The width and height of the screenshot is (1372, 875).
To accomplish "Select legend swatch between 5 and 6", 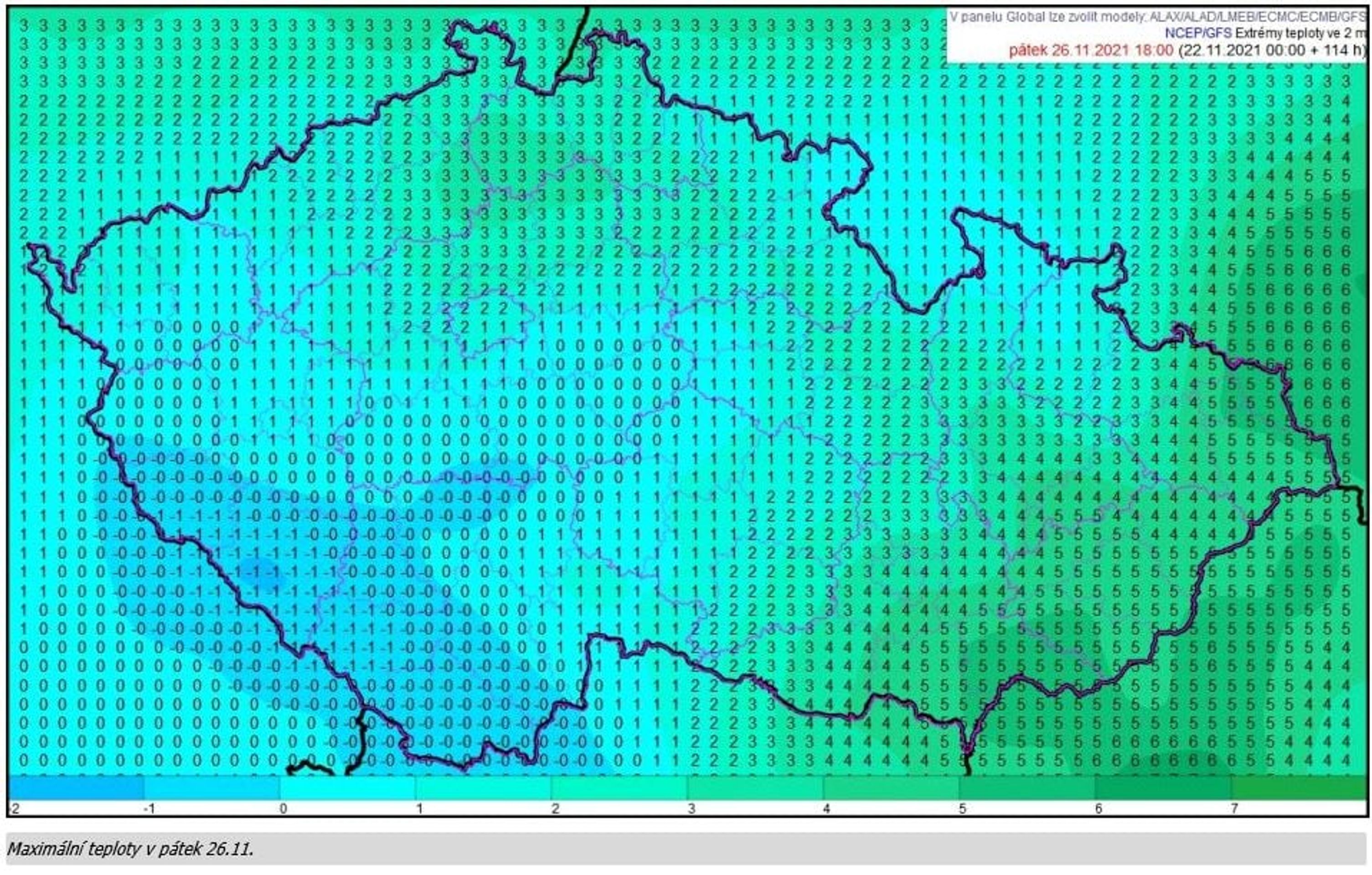I will click(1026, 789).
